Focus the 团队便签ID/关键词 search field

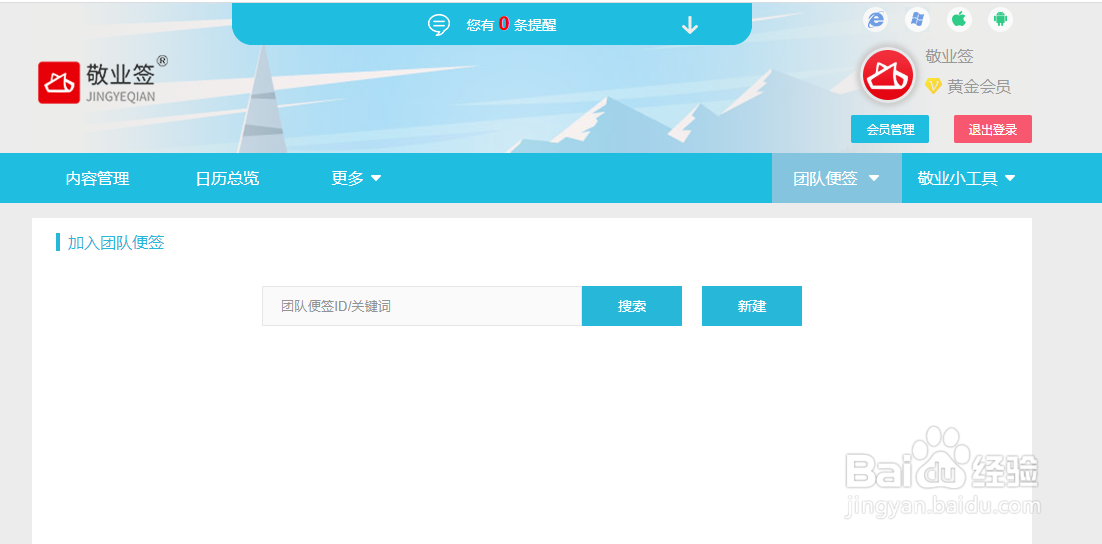pyautogui.click(x=422, y=306)
